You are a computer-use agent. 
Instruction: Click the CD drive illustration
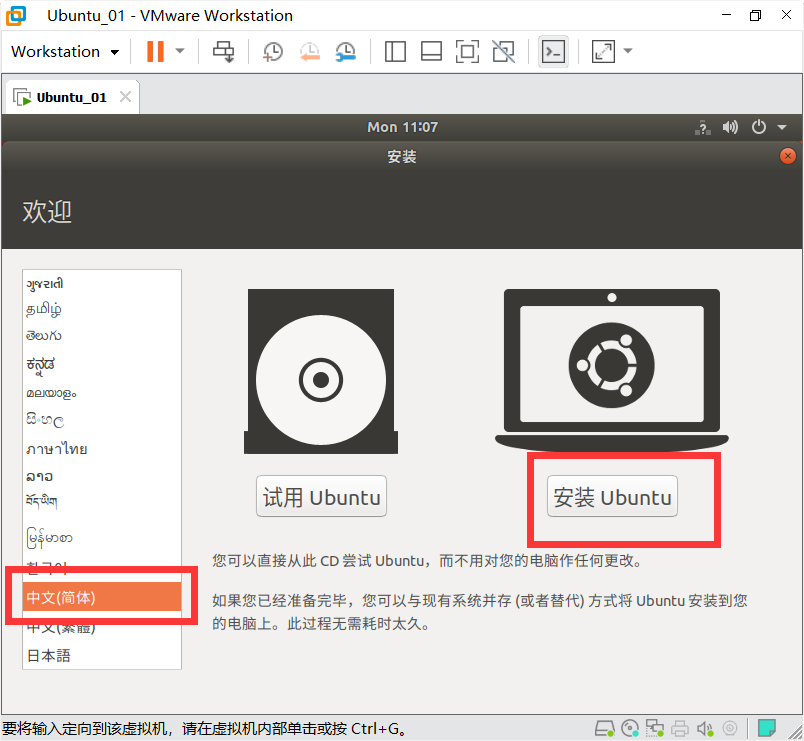321,371
